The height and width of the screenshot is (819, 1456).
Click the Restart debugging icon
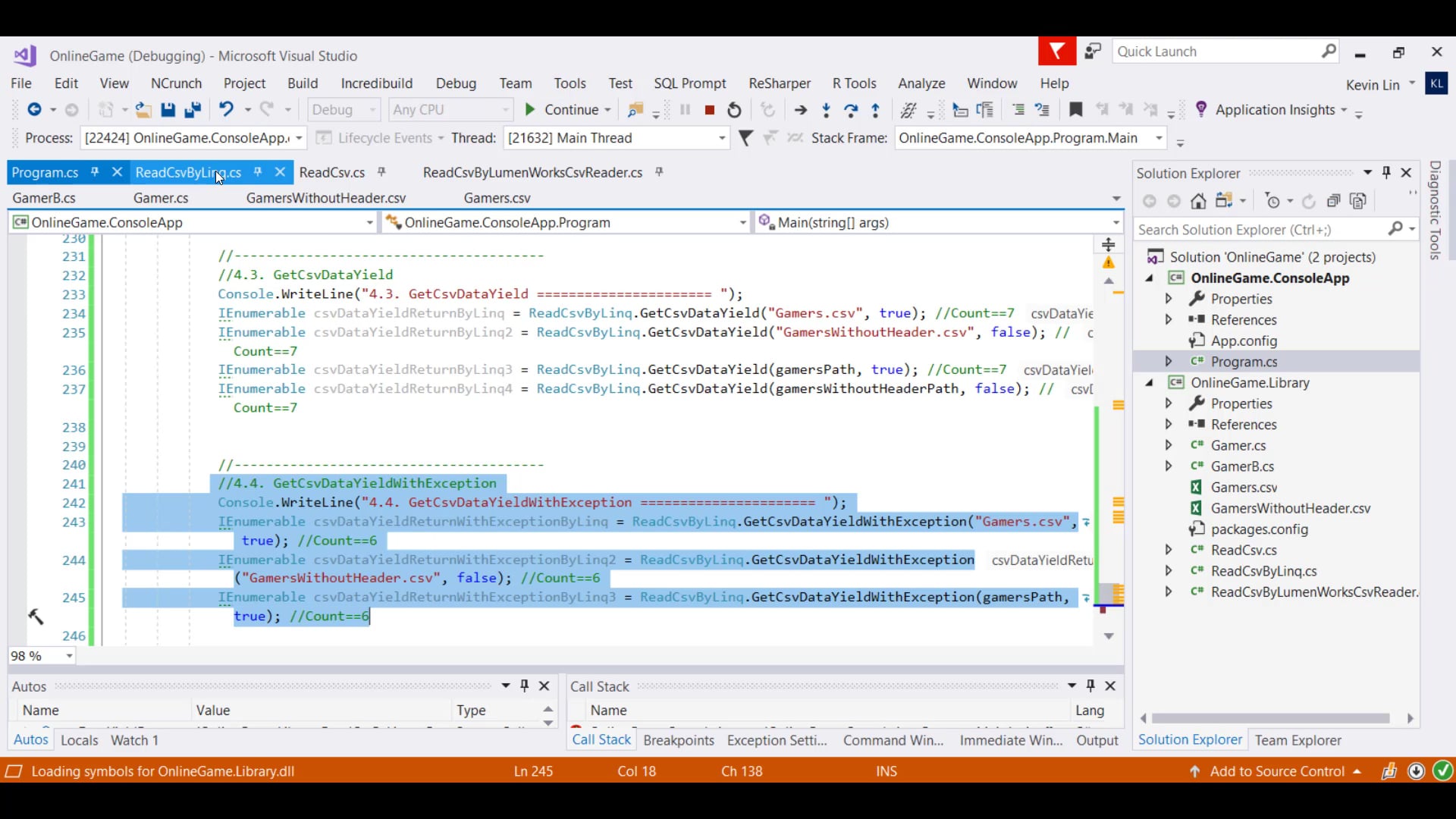coord(734,110)
